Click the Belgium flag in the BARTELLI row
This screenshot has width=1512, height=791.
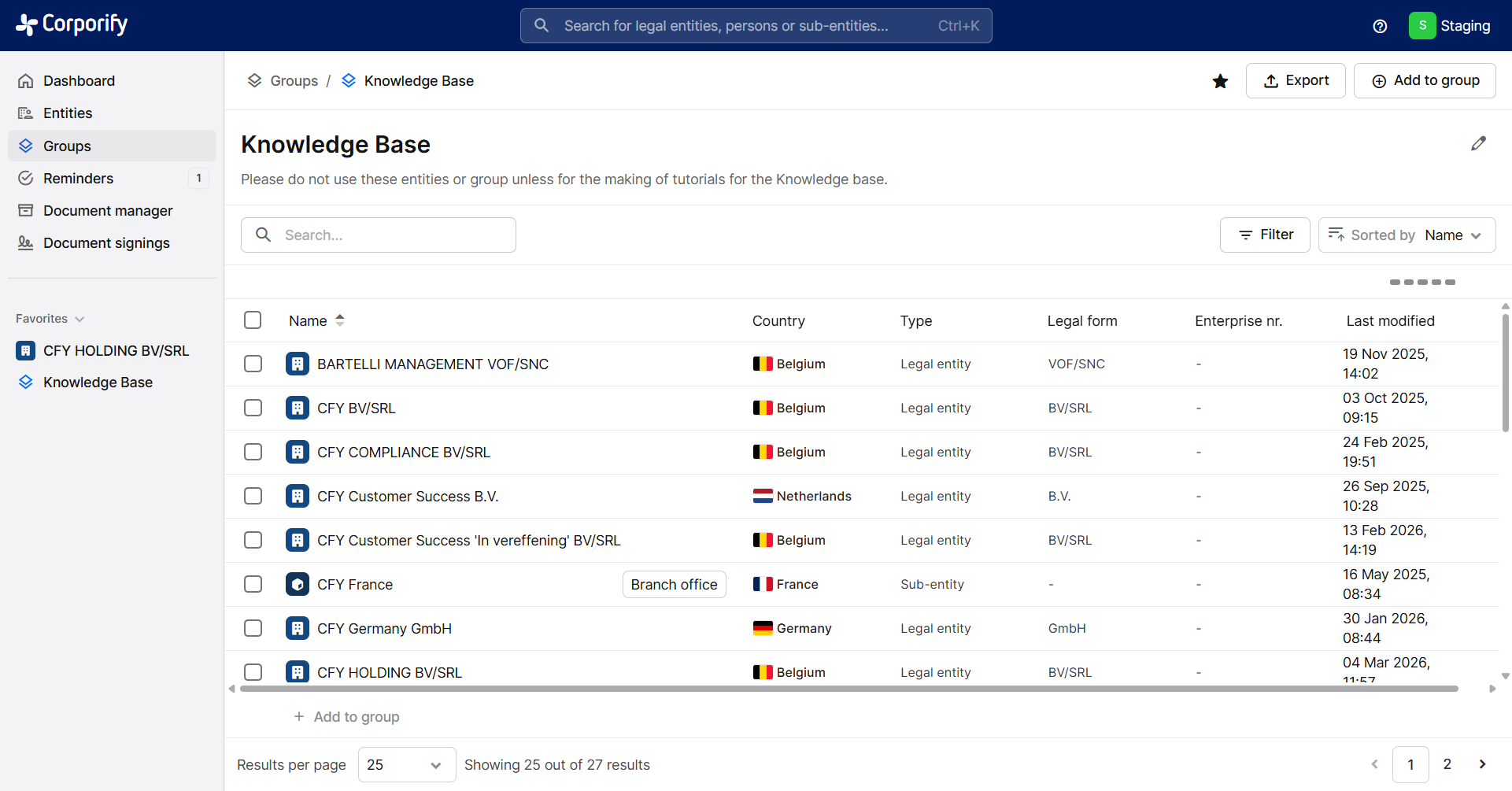[763, 364]
